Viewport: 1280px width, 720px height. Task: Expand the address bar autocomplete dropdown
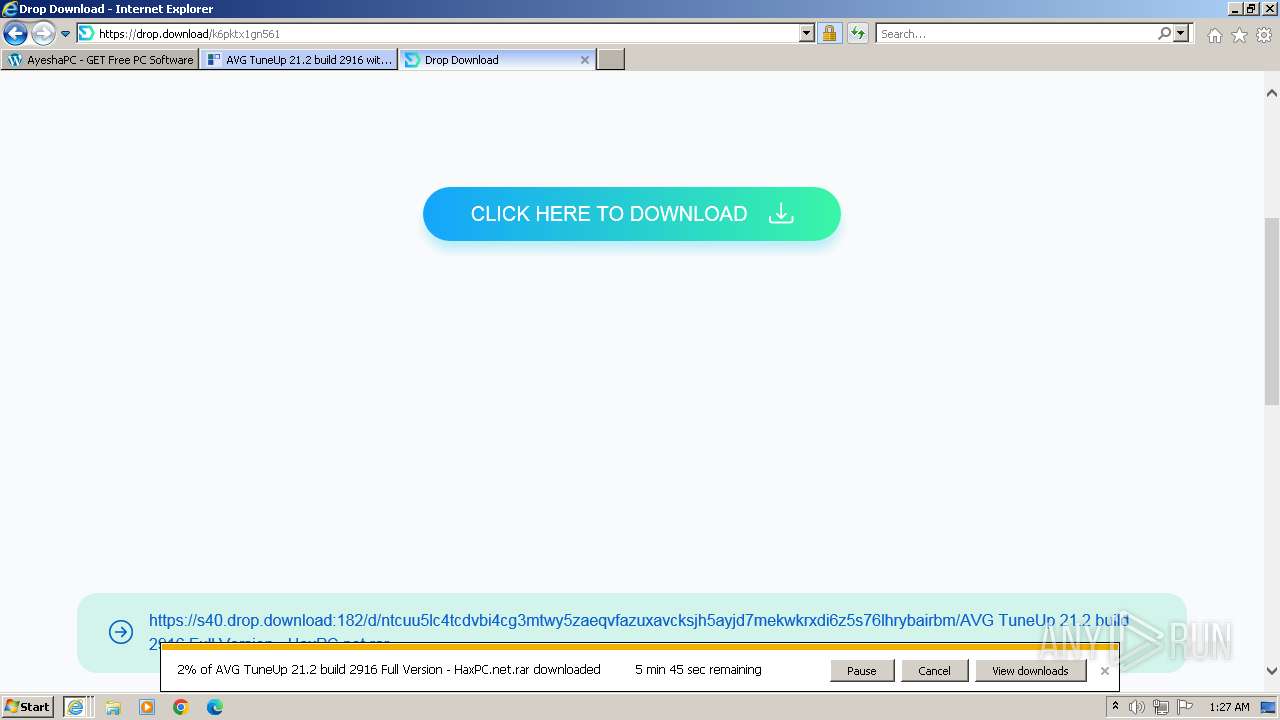click(807, 33)
